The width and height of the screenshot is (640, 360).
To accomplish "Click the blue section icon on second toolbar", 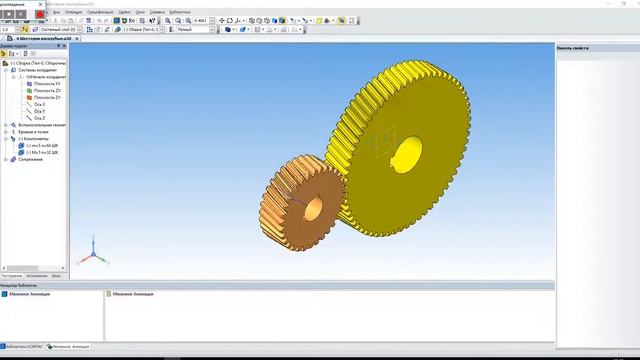I will tap(242, 29).
